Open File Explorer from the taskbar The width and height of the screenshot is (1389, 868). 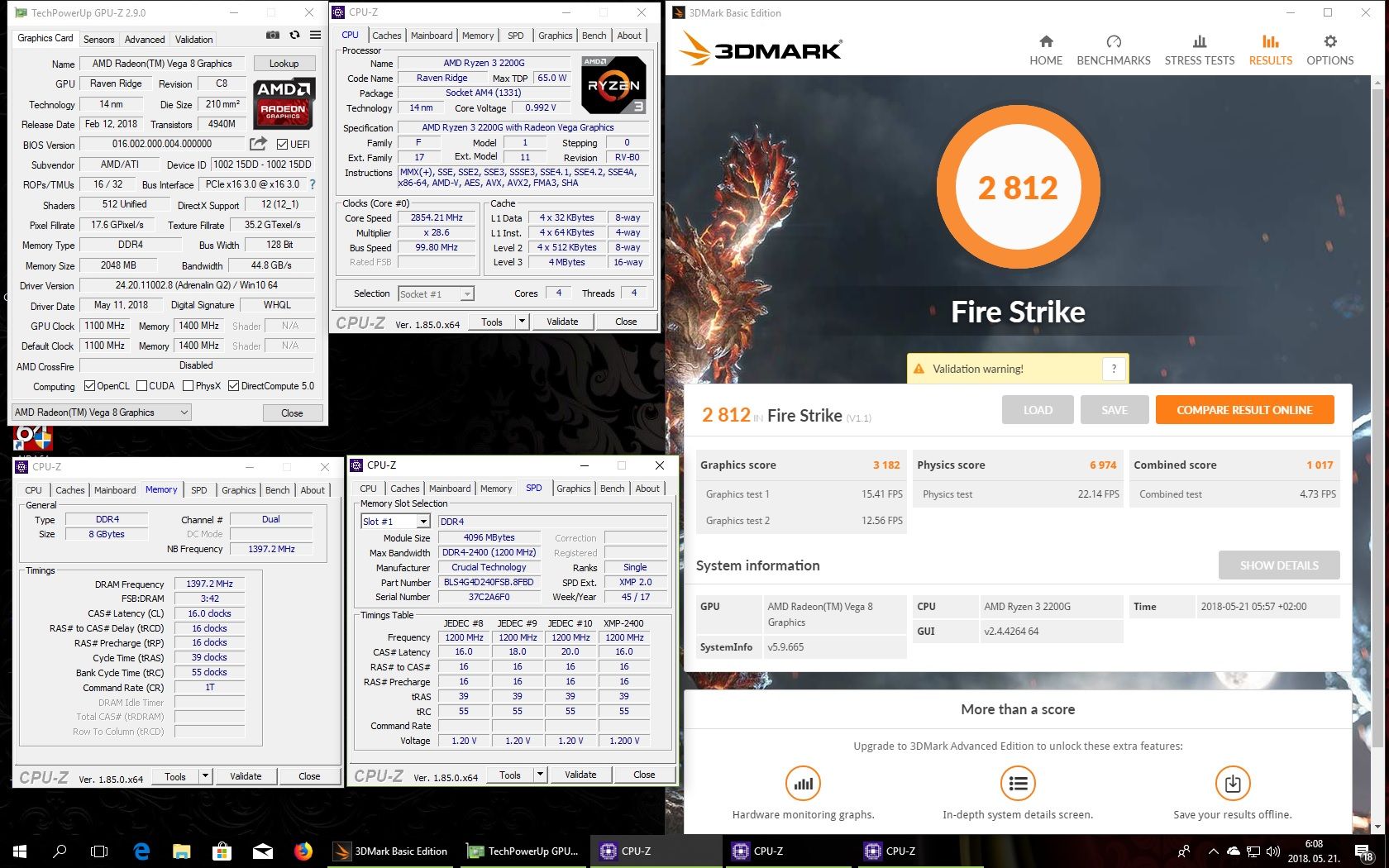point(182,851)
